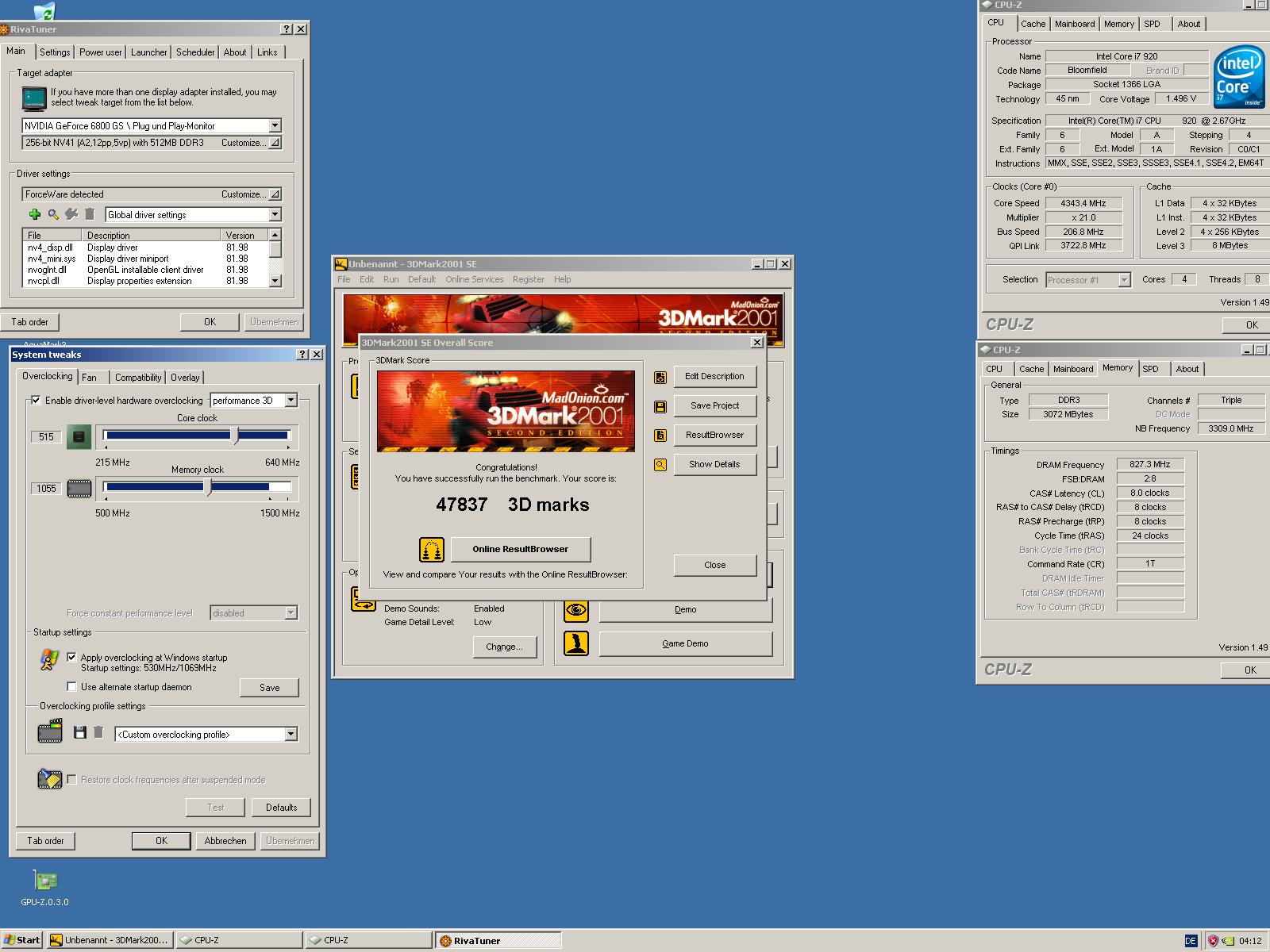This screenshot has width=1270, height=952.
Task: Toggle Apply overclocking at Windows startup
Action: 71,658
